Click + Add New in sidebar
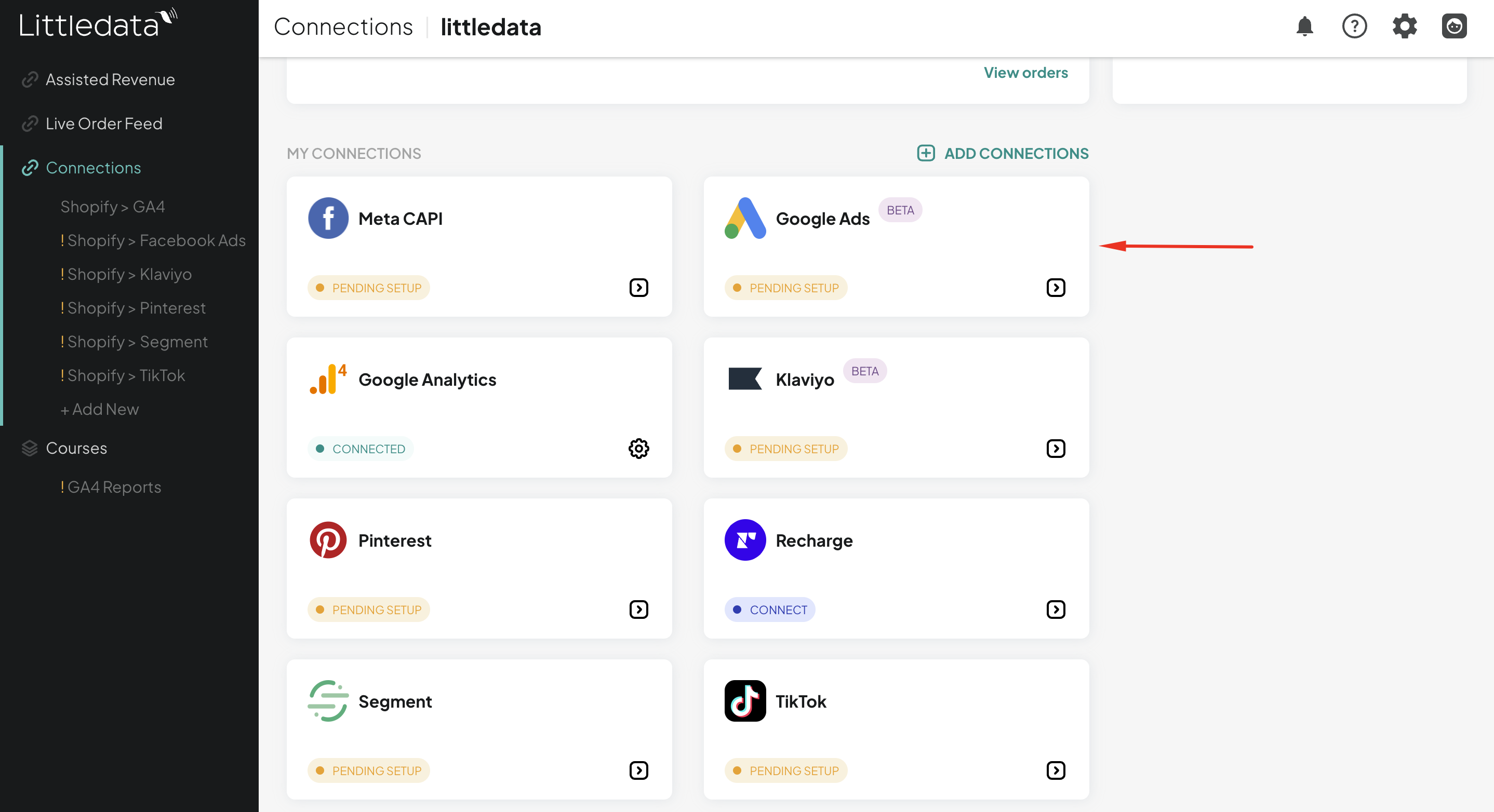Screen dimensions: 1494x812 coord(100,409)
